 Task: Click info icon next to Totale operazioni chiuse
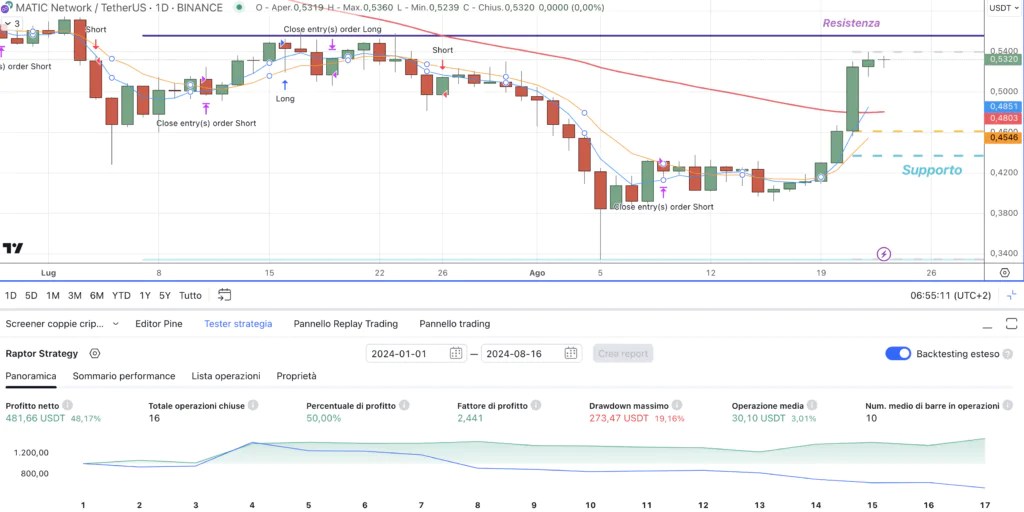[x=253, y=406]
